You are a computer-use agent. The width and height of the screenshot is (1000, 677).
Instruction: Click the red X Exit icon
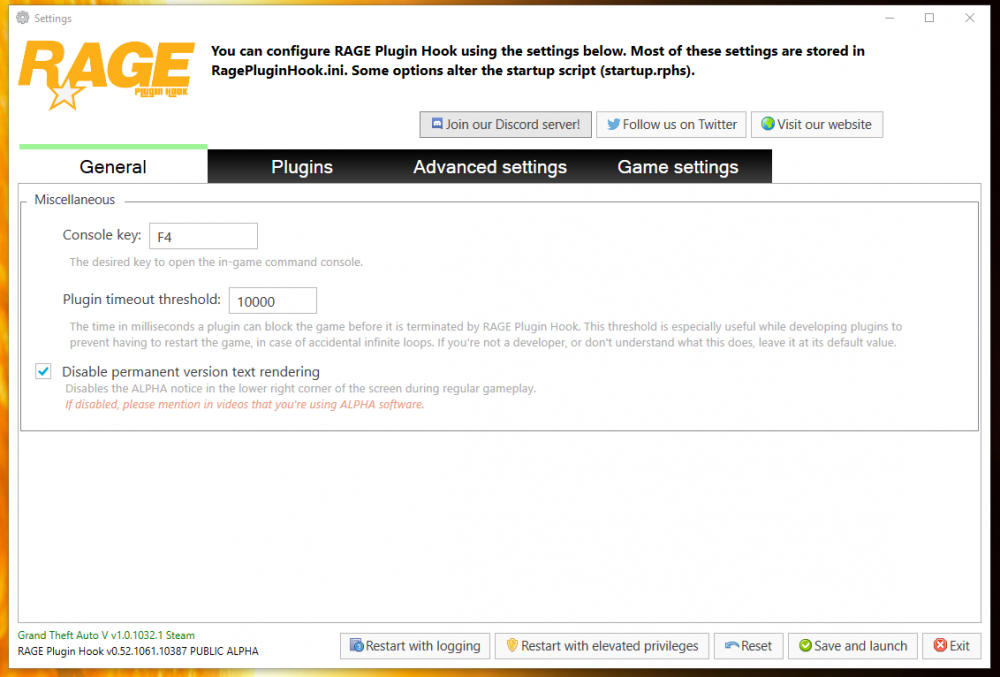click(940, 645)
